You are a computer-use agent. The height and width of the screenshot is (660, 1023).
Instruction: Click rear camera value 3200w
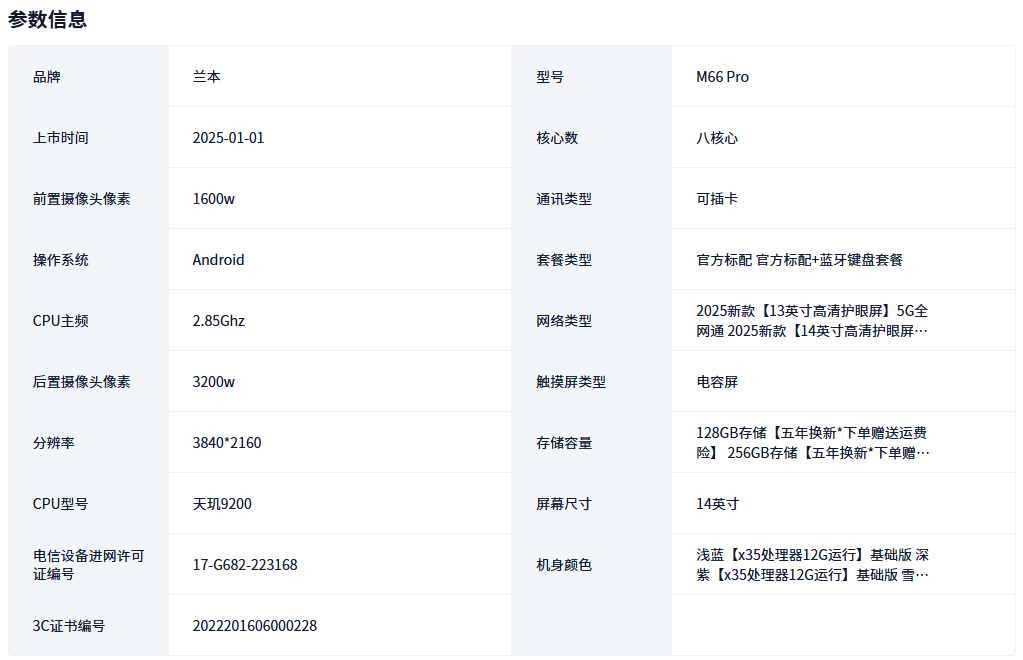(x=213, y=382)
